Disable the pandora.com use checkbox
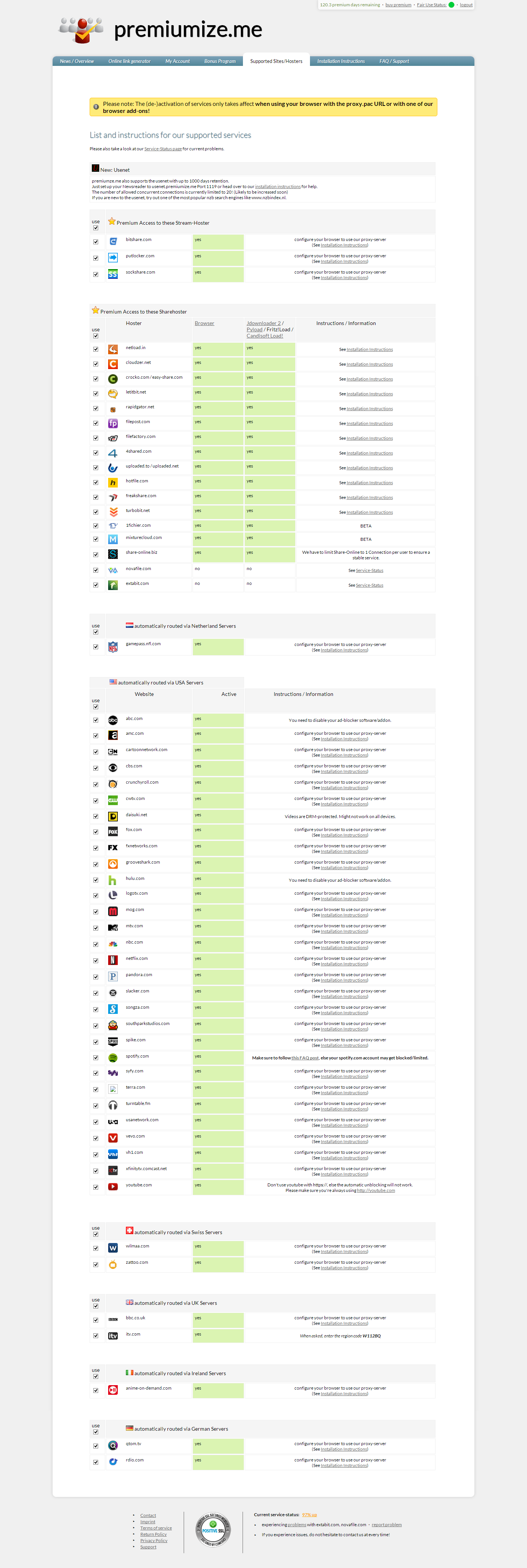The width and height of the screenshot is (527, 1568). pyautogui.click(x=96, y=977)
